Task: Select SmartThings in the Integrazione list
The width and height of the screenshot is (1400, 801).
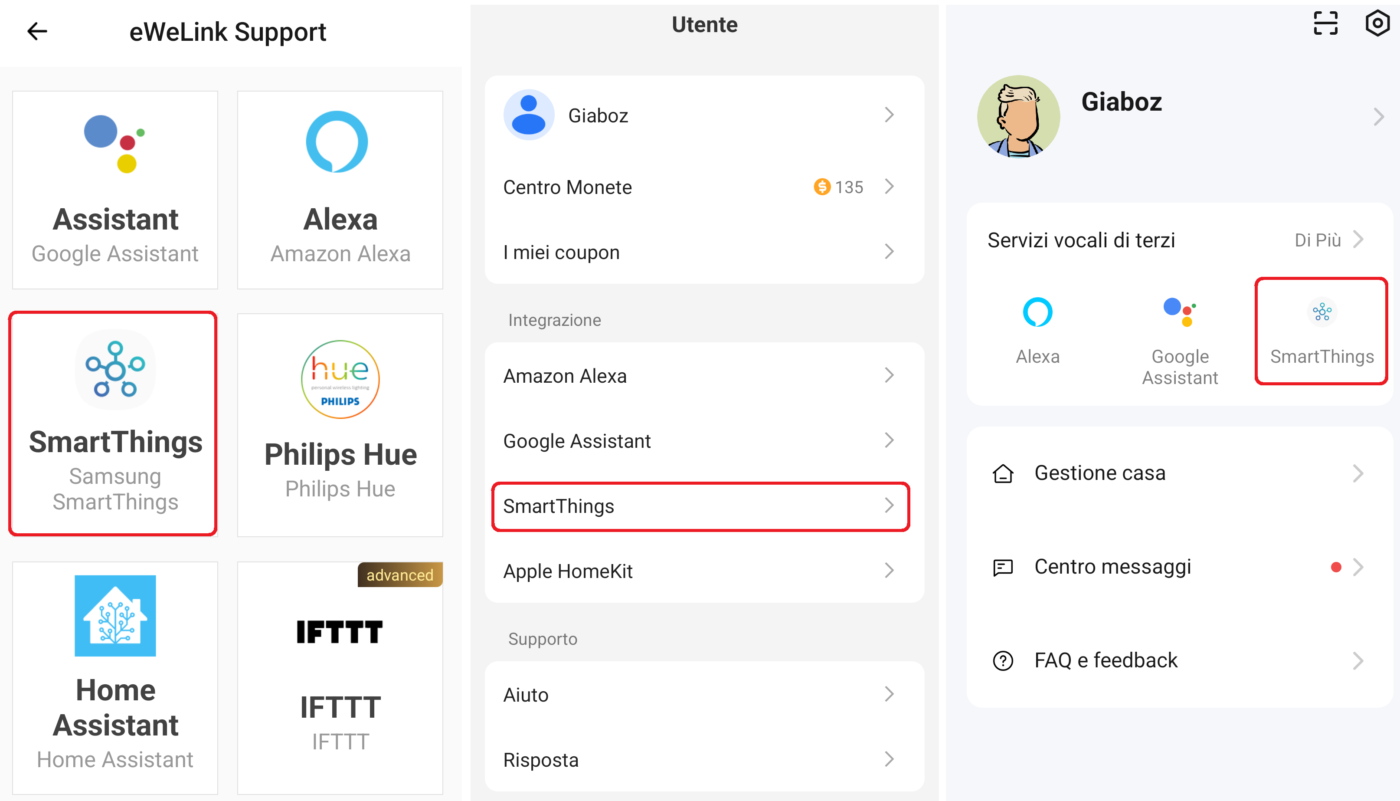Action: tap(700, 506)
